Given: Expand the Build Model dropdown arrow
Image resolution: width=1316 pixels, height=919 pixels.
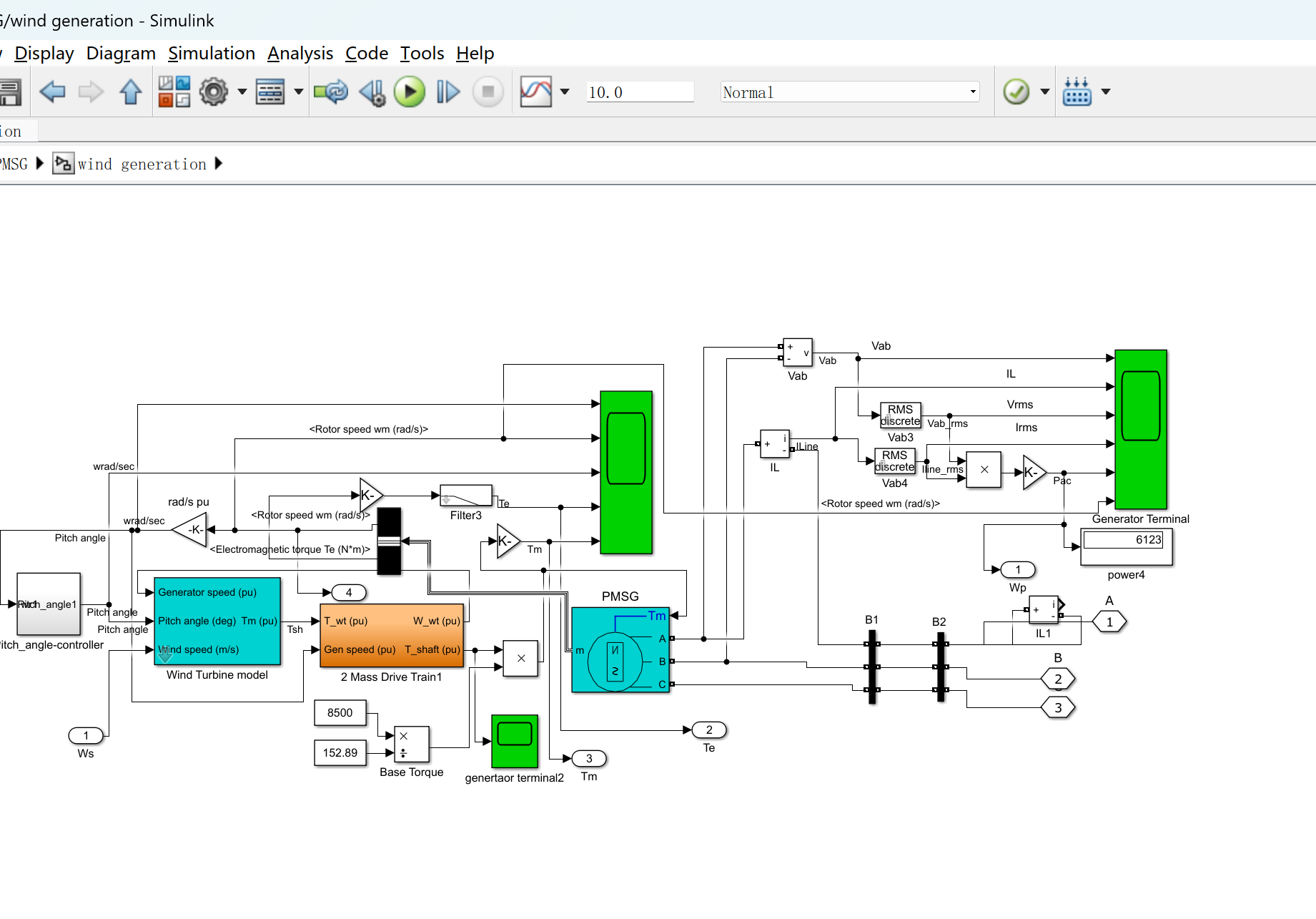Looking at the screenshot, I should tap(1106, 92).
